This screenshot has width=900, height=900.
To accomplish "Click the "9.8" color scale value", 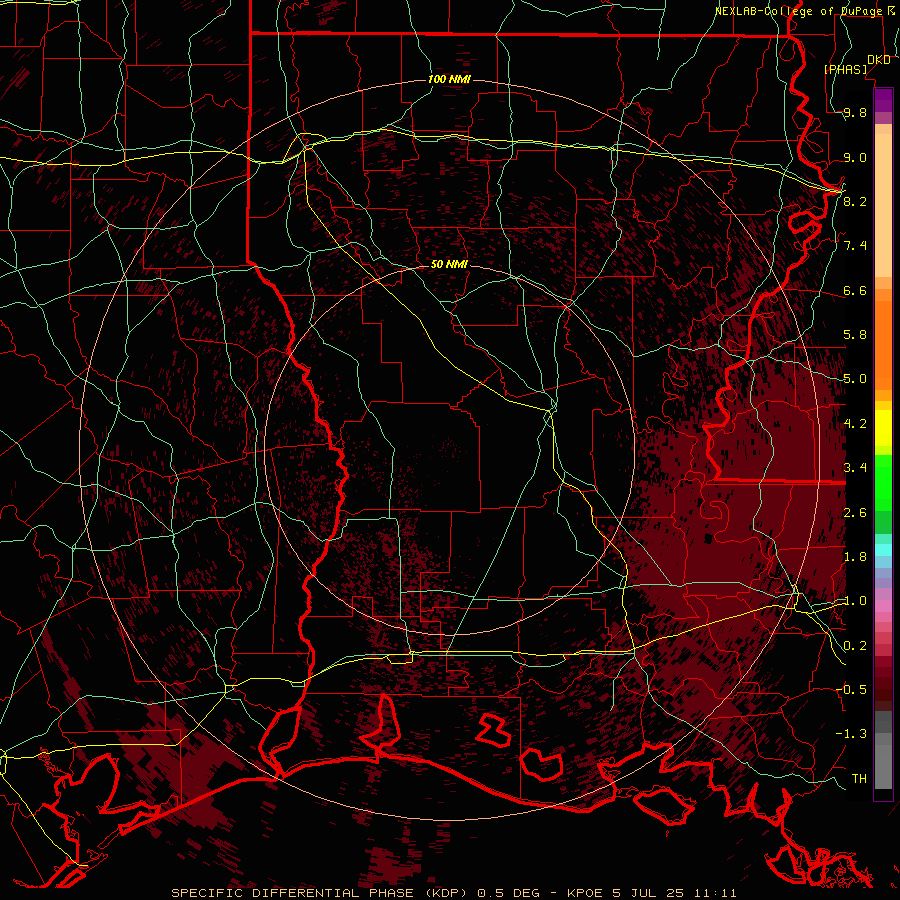I will coord(855,113).
